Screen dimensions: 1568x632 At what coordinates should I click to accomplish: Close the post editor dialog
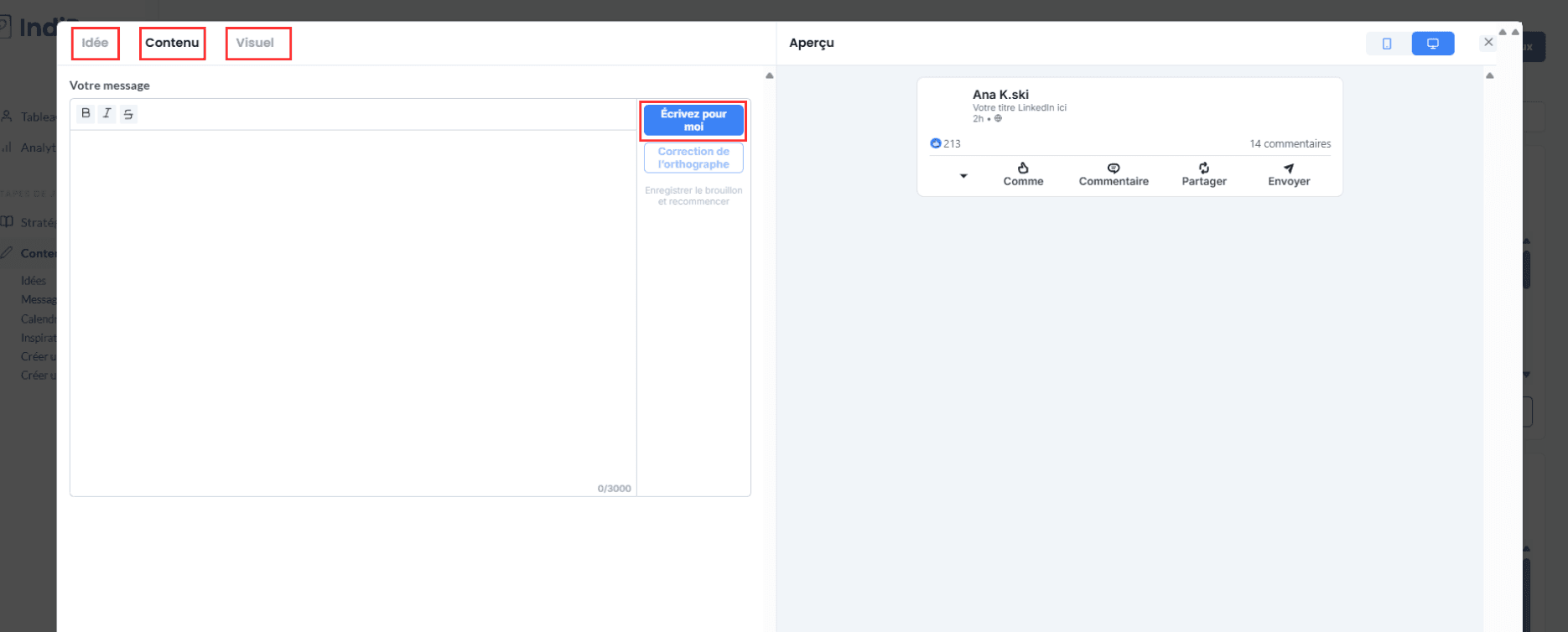click(1488, 43)
